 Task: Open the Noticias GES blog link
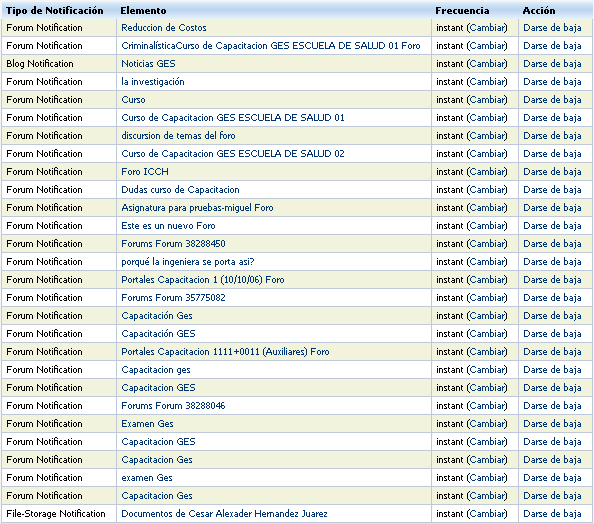pos(148,64)
